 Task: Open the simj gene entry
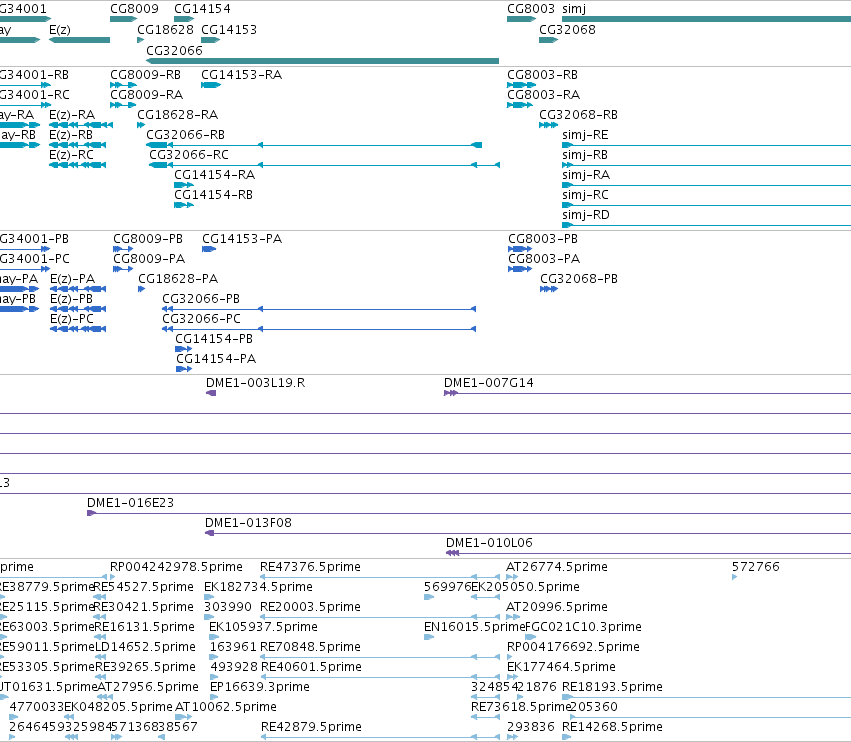pyautogui.click(x=707, y=19)
